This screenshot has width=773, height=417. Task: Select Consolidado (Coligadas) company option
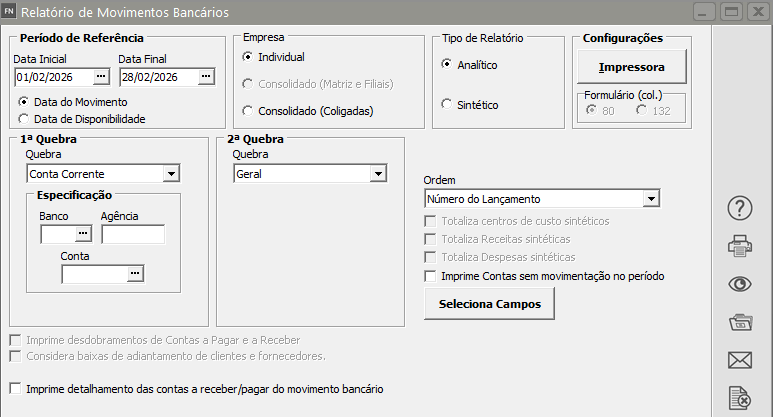pyautogui.click(x=248, y=111)
